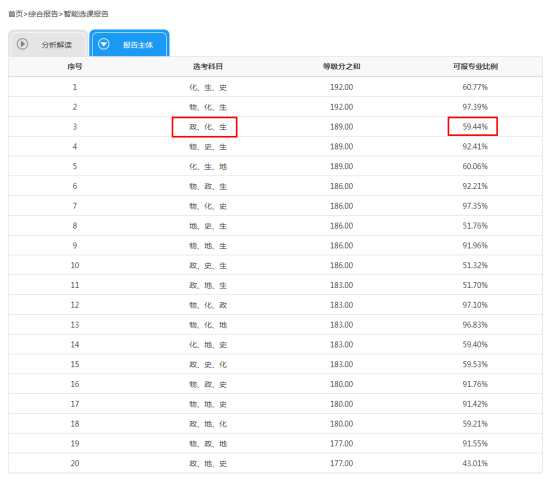The width and height of the screenshot is (554, 479).
Task: Select row 8 with 地、史、生 subjects
Action: pyautogui.click(x=275, y=226)
